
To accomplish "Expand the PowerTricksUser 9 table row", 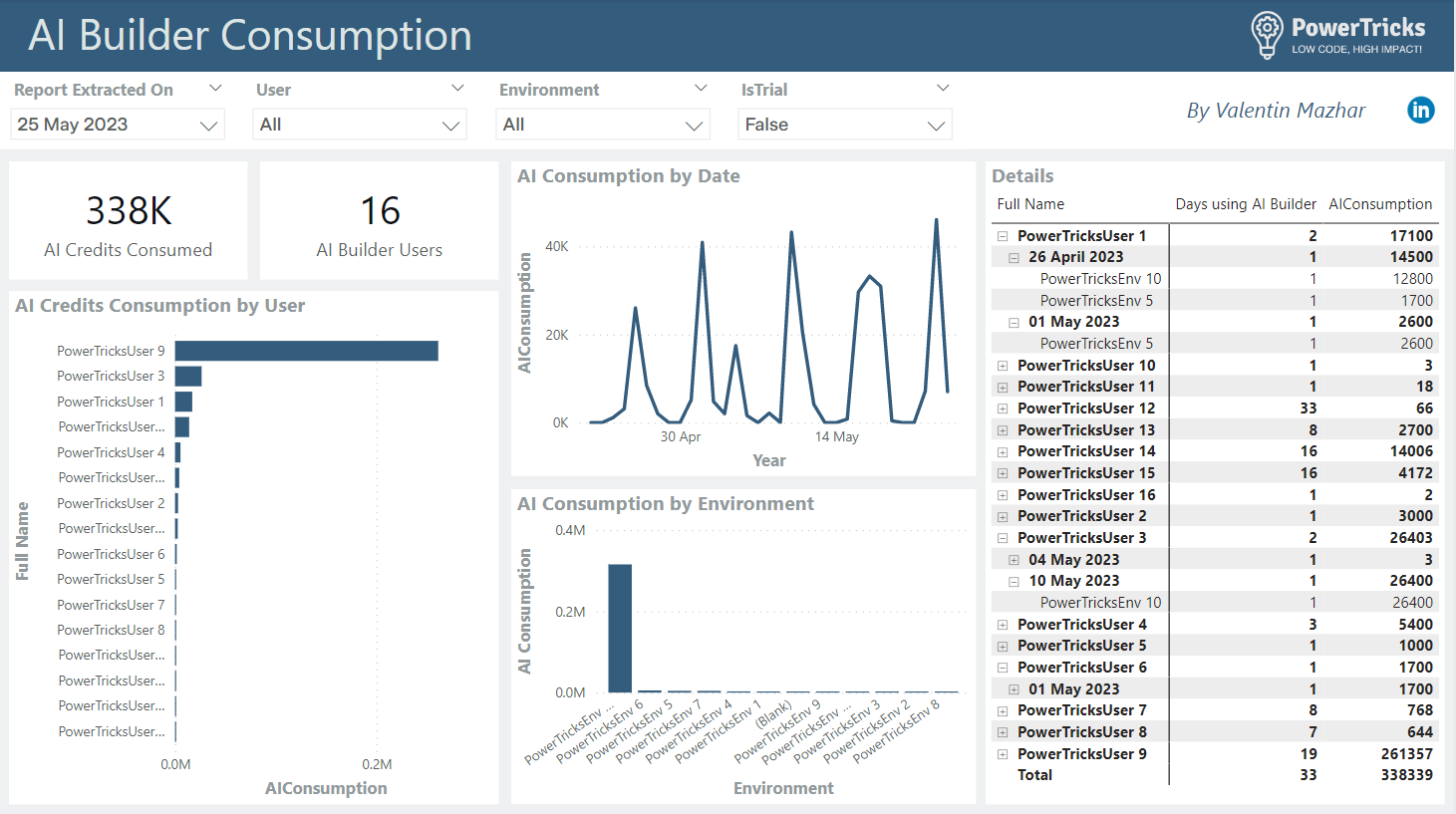I will point(1003,754).
